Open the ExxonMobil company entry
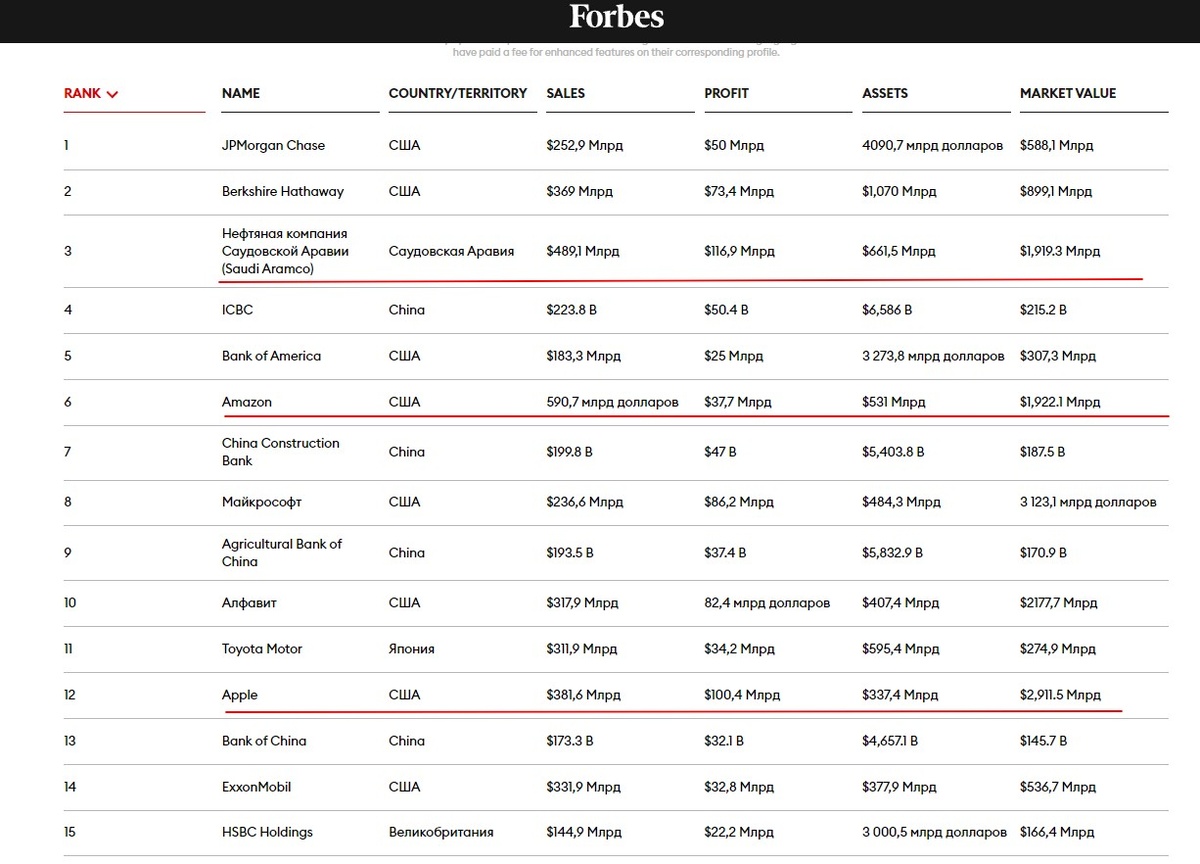 tap(256, 787)
